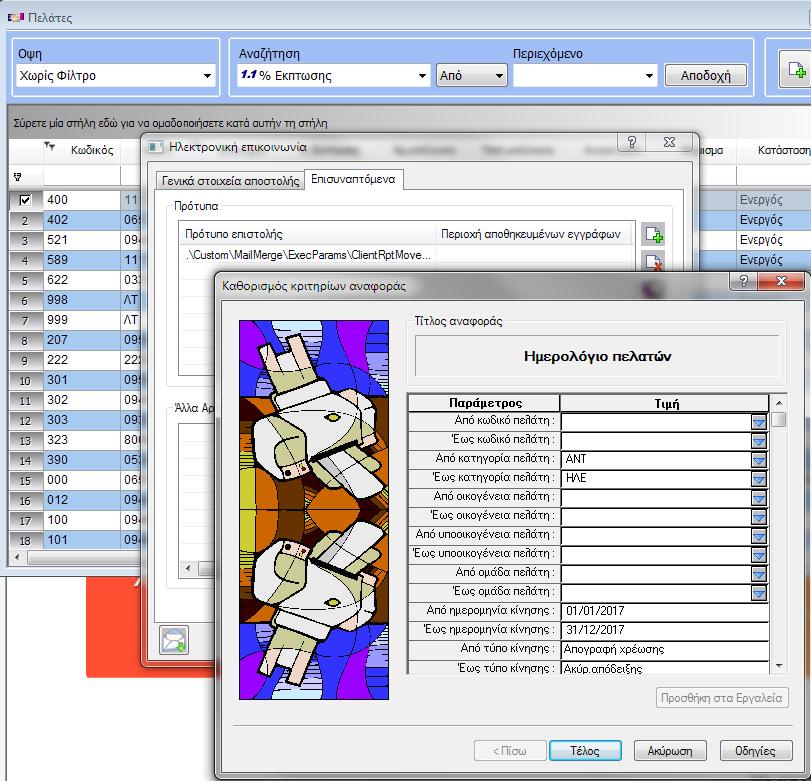811x781 pixels.
Task: Open dropdown for Έως κωδικό πελάτη
Action: tap(759, 441)
